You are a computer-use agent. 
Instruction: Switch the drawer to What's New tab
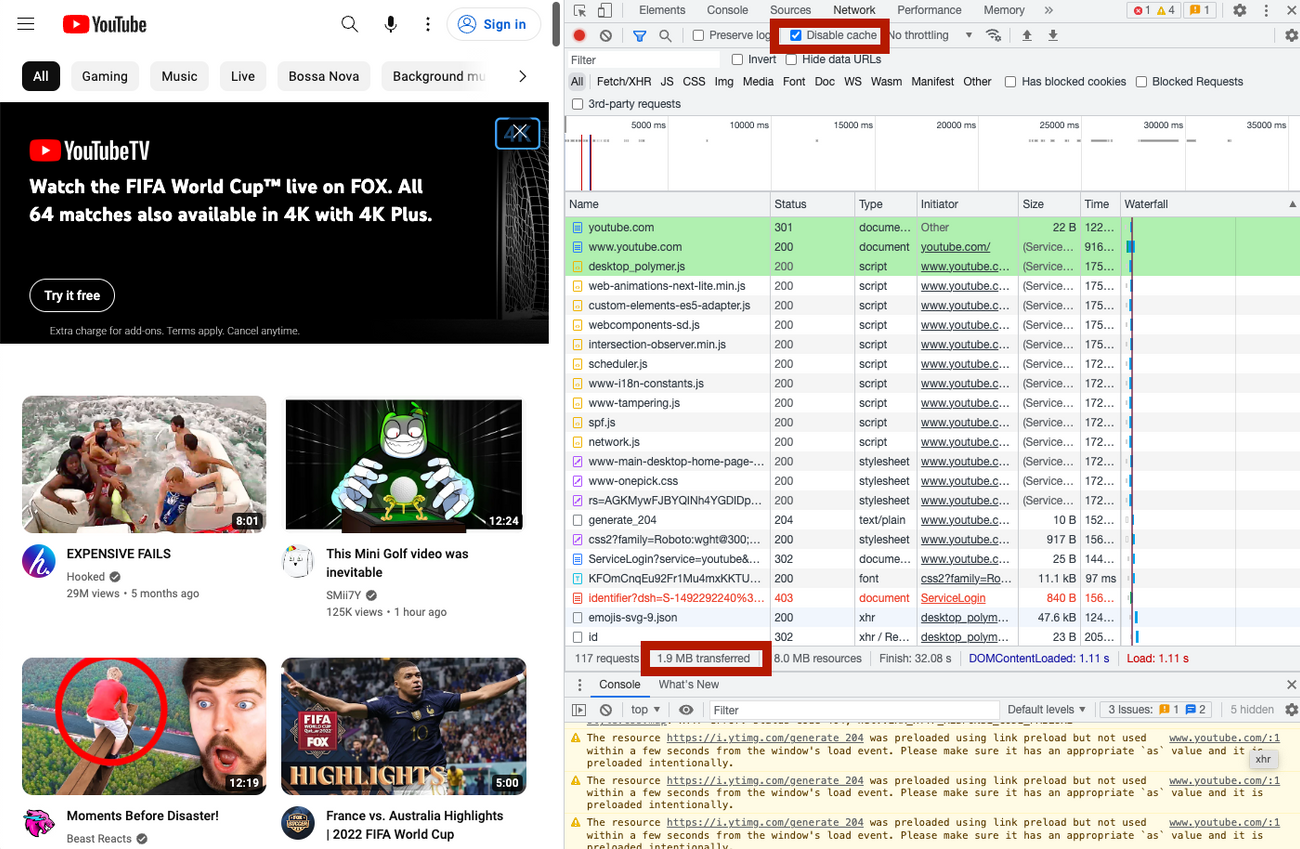click(688, 685)
